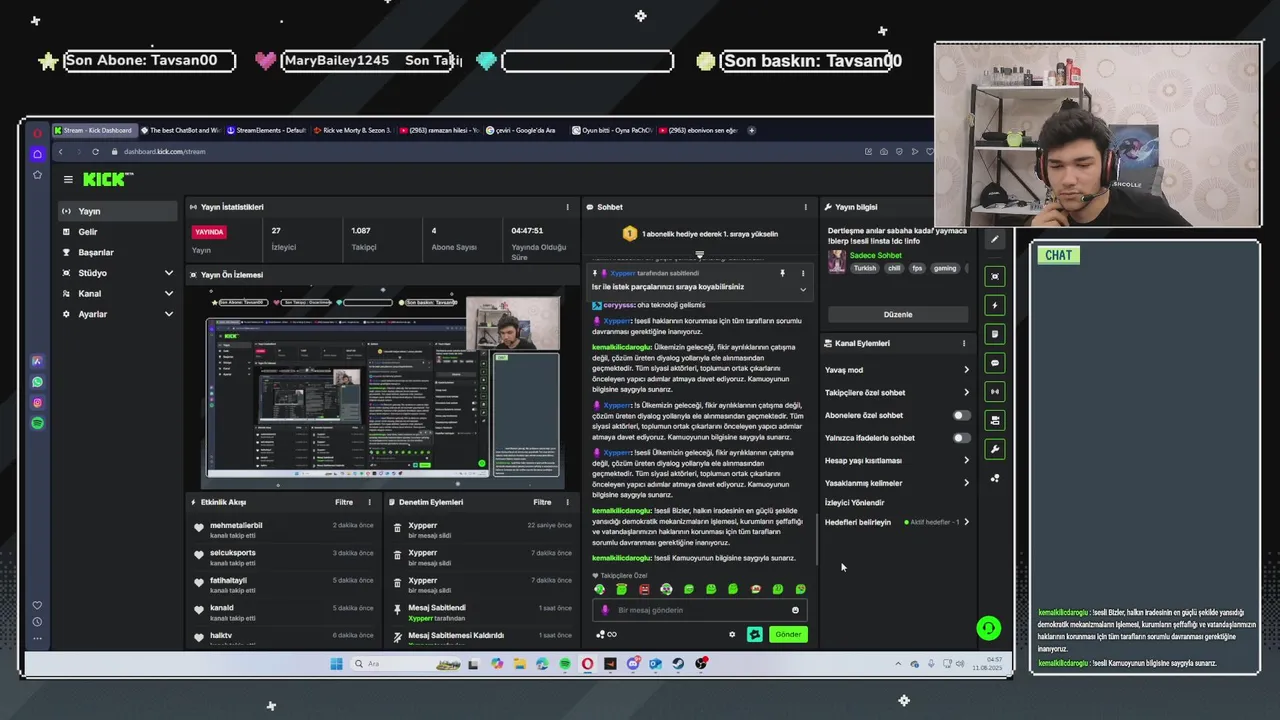Click the pencil edit icon in Yayın bilgisi

pos(994,239)
